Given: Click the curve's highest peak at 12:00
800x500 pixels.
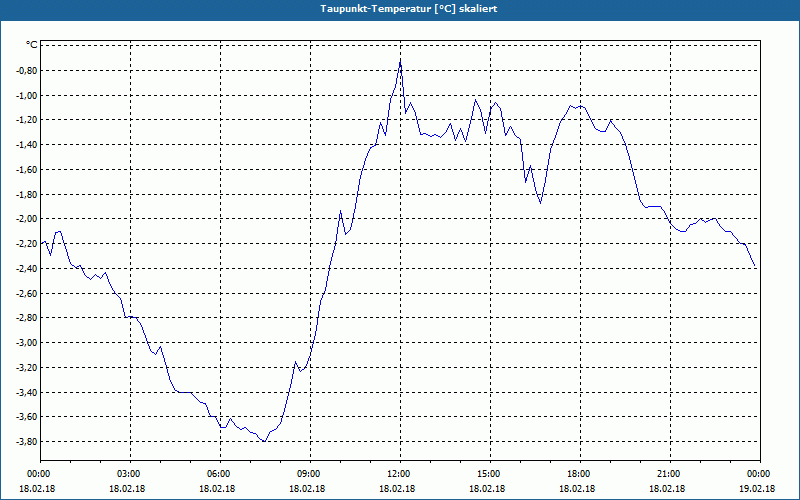Looking at the screenshot, I should pos(401,61).
